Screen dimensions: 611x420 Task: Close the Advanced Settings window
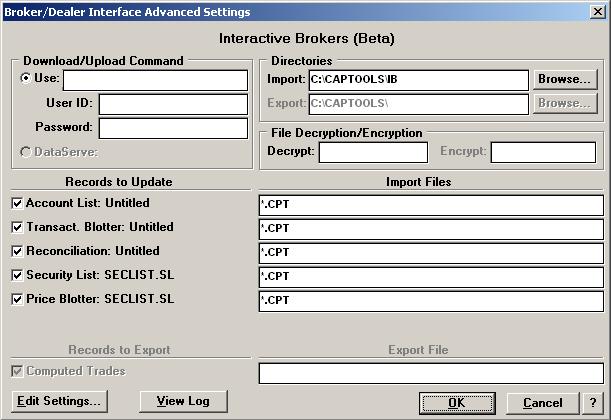click(597, 12)
